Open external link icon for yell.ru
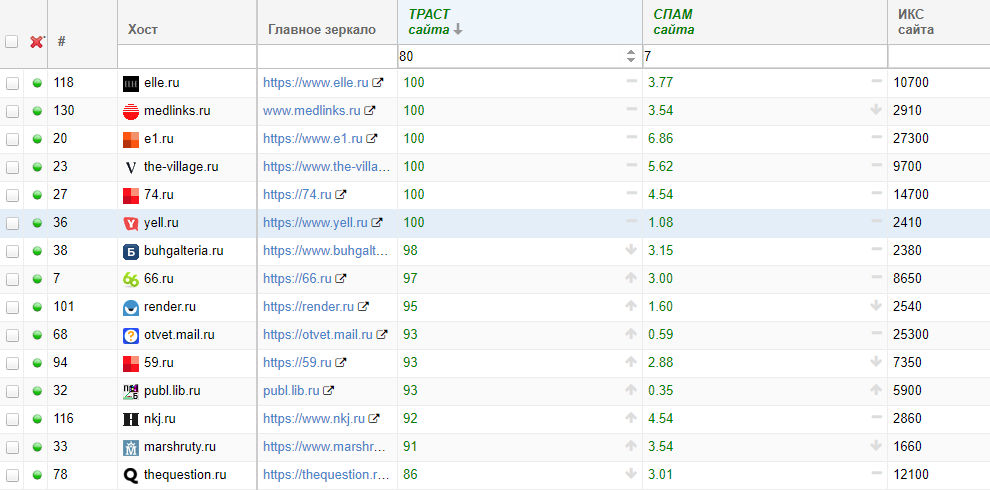 point(377,222)
